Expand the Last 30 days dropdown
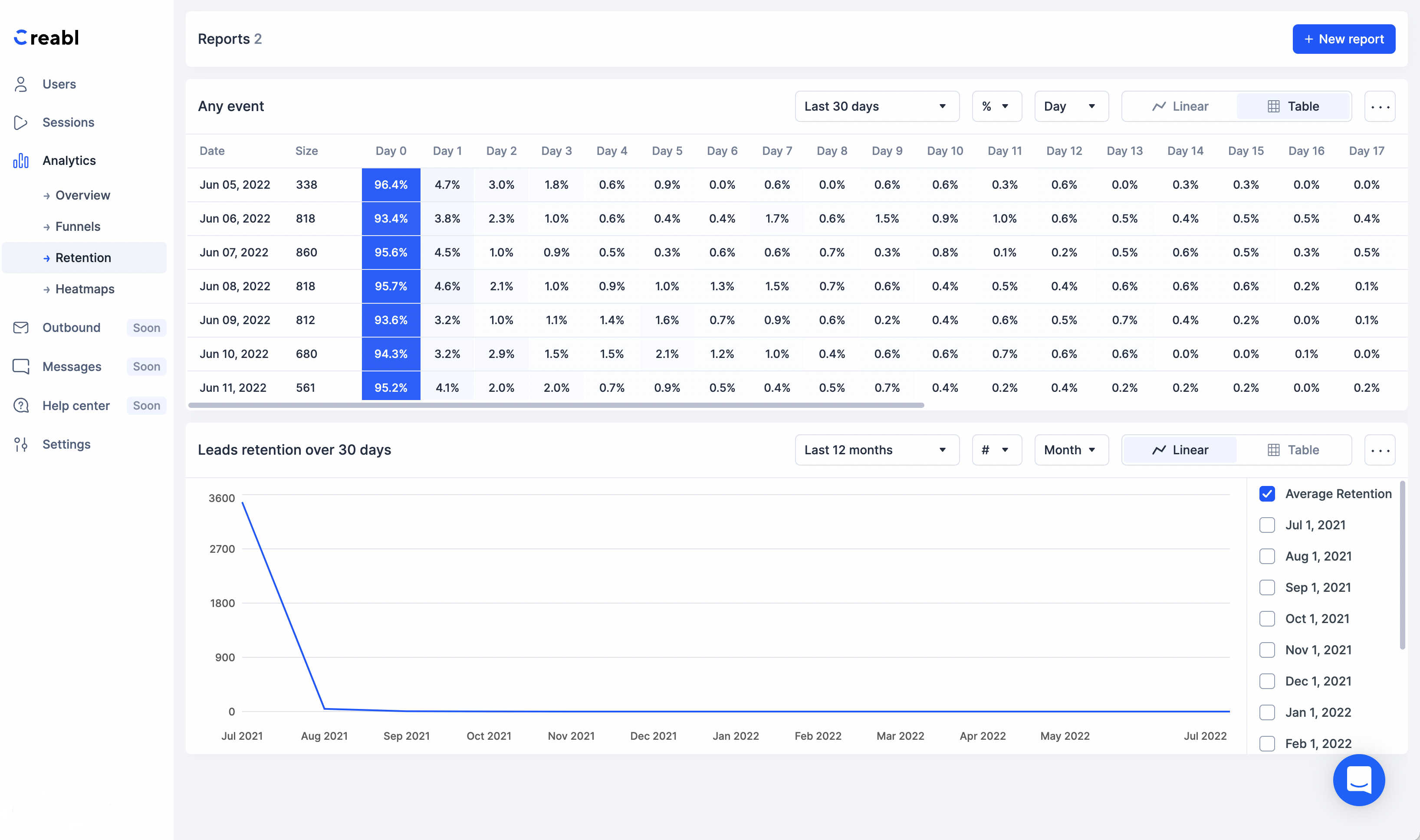Viewport: 1420px width, 840px height. click(877, 106)
